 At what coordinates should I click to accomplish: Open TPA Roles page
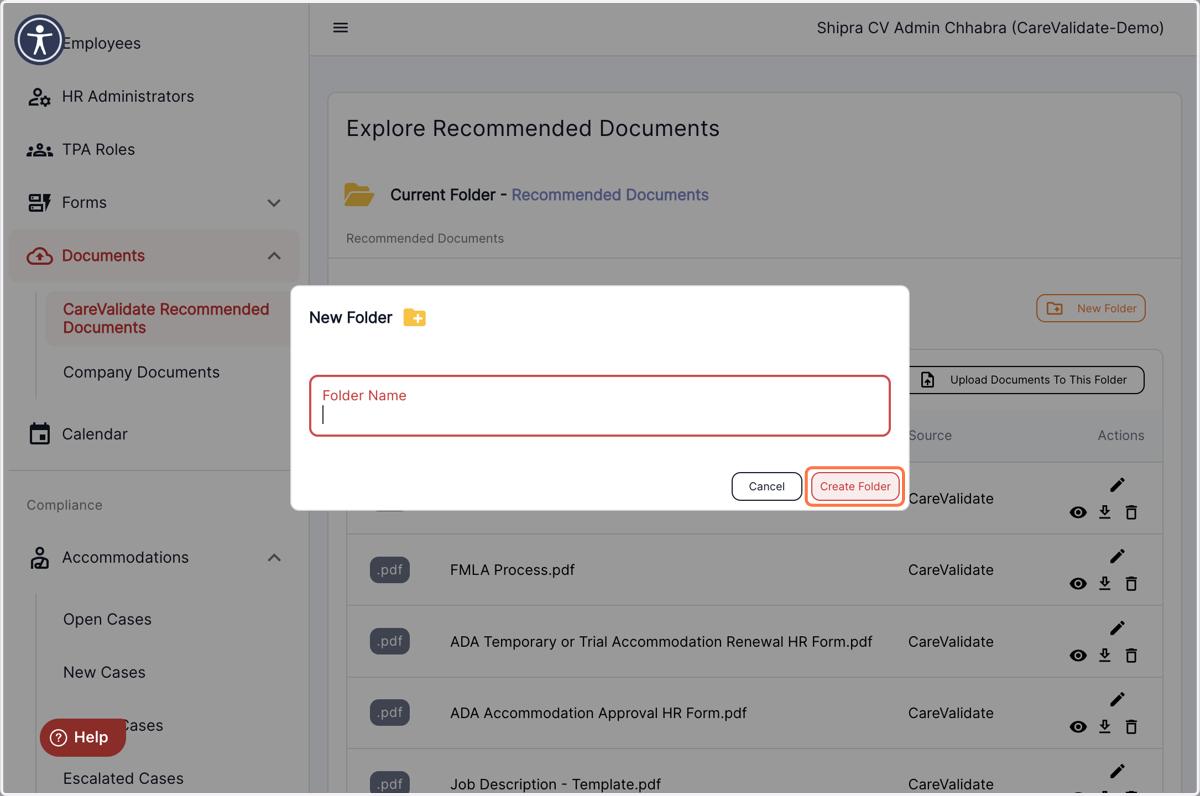click(x=98, y=150)
